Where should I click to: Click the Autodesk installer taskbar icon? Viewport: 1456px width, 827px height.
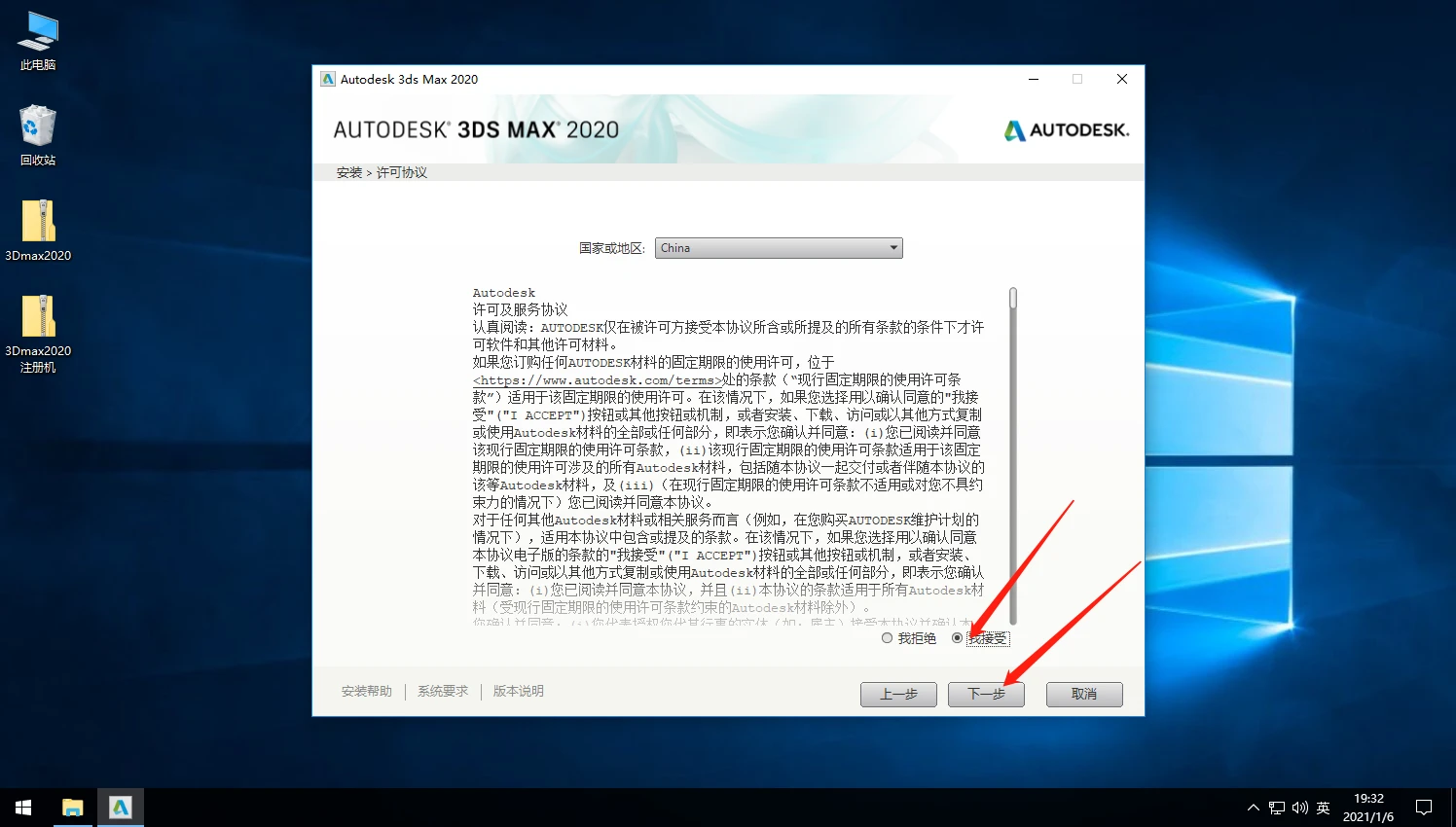(121, 808)
